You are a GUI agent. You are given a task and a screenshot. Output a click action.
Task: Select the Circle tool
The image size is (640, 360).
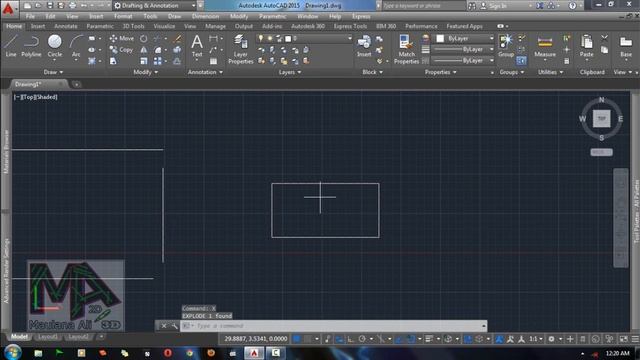[55, 46]
